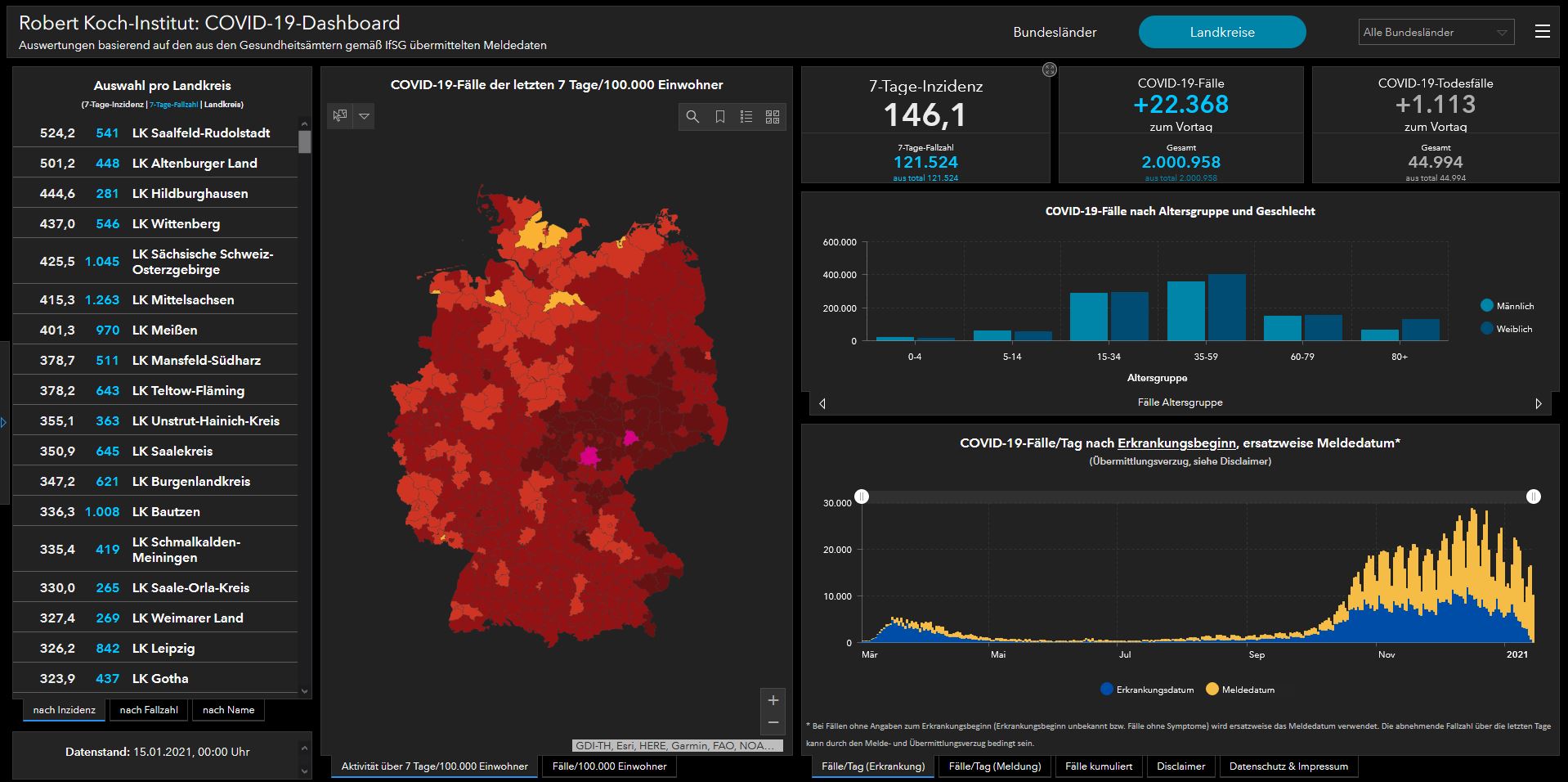
Task: Select the Landkreise view button
Action: (x=1221, y=33)
